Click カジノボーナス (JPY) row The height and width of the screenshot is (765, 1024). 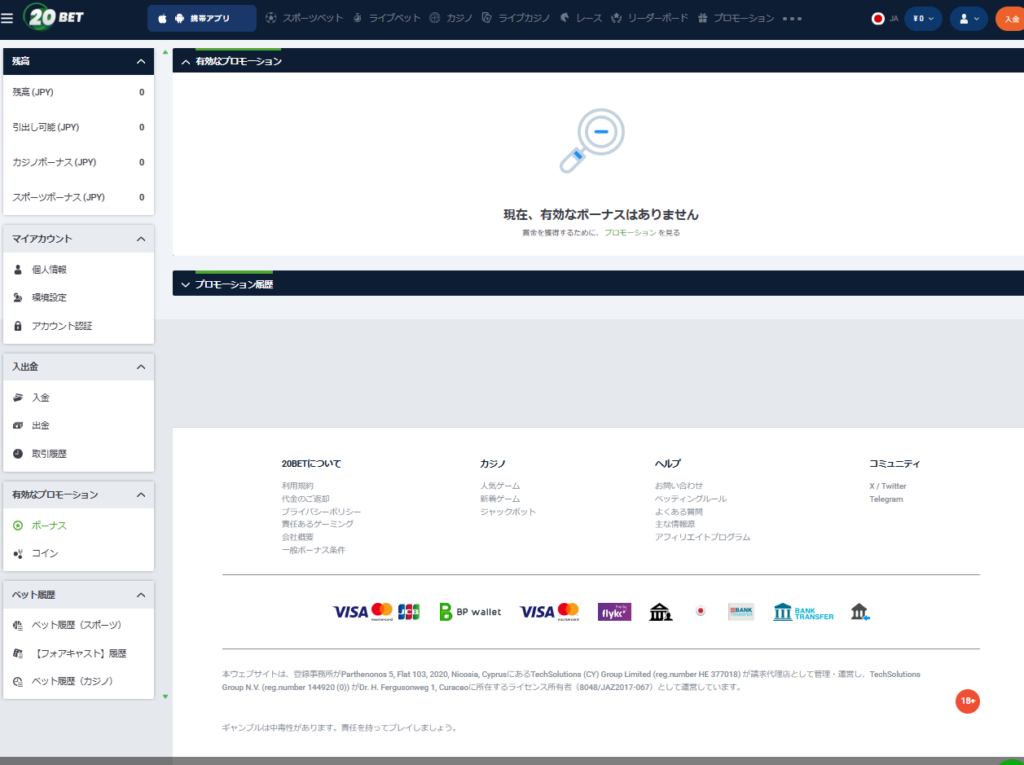pos(78,163)
